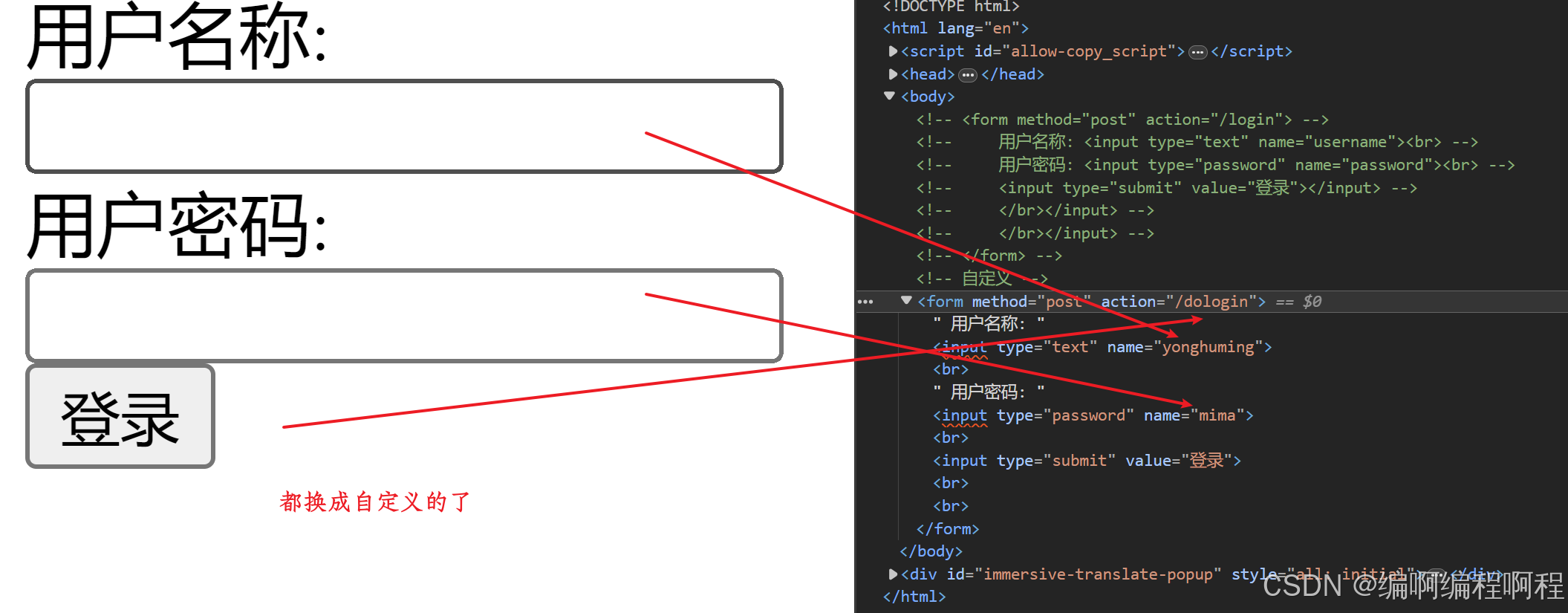Image resolution: width=1568 pixels, height=613 pixels.
Task: Click the 用户名称: label on the page
Action: coord(177,37)
